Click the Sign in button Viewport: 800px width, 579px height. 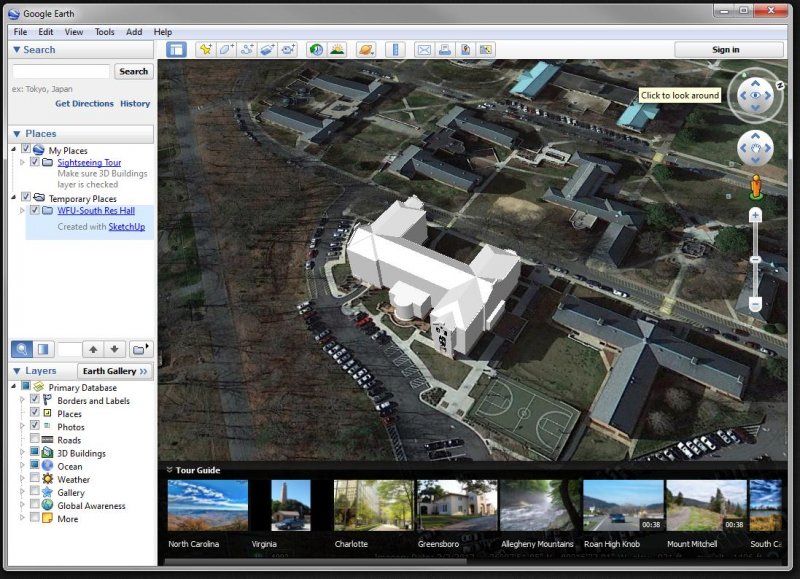(x=729, y=49)
